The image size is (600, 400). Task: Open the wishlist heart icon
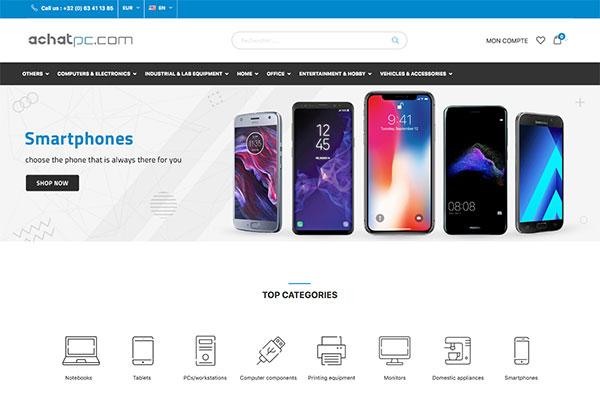pos(540,40)
